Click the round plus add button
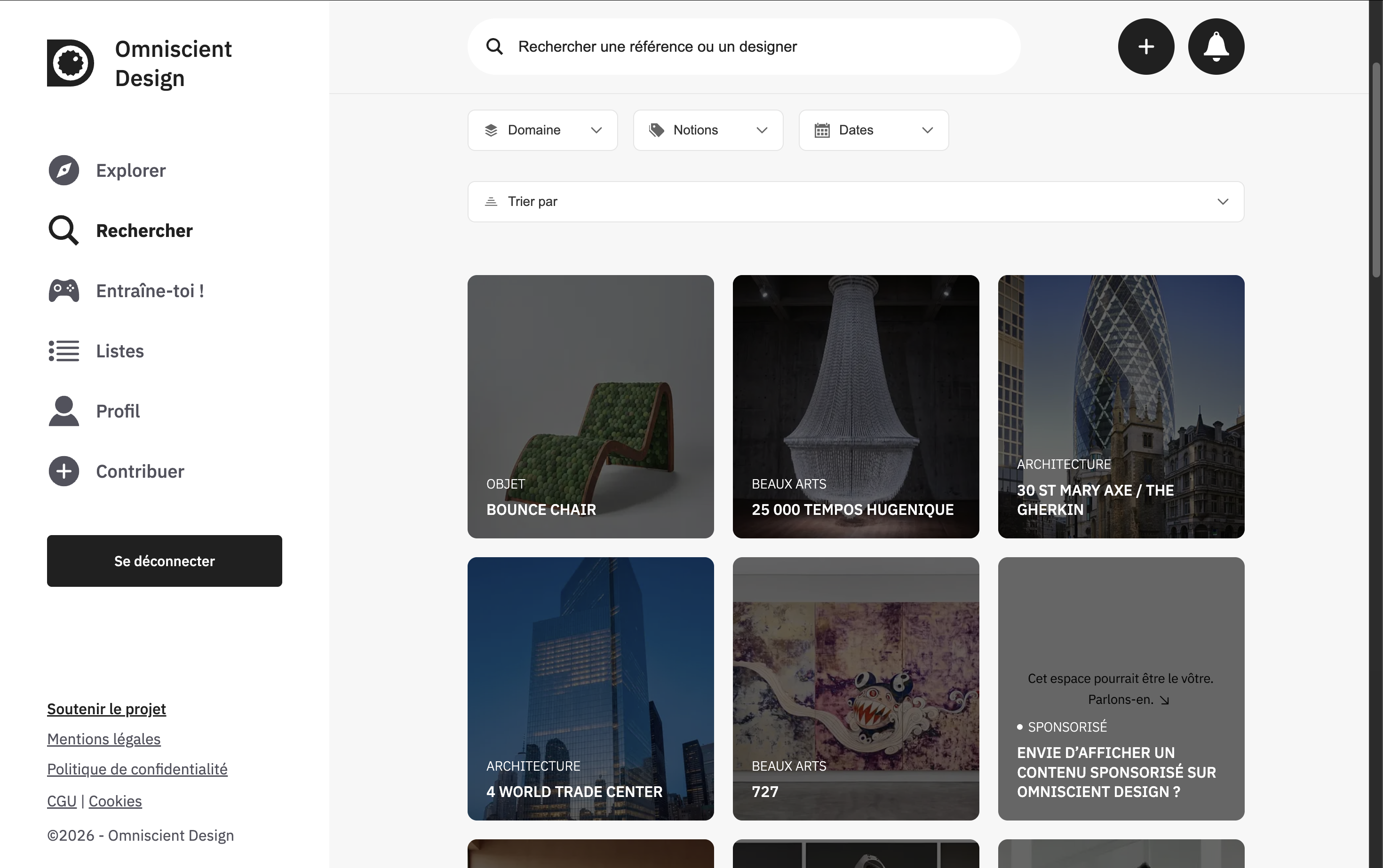Screen dimensions: 1383x868 tap(1146, 47)
